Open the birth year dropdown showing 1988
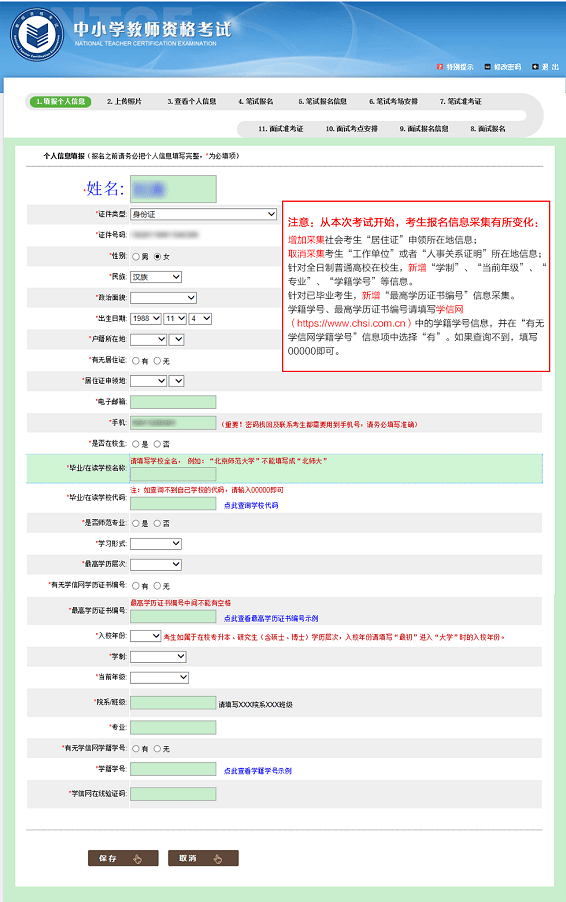Image resolution: width=566 pixels, height=902 pixels. click(x=146, y=318)
